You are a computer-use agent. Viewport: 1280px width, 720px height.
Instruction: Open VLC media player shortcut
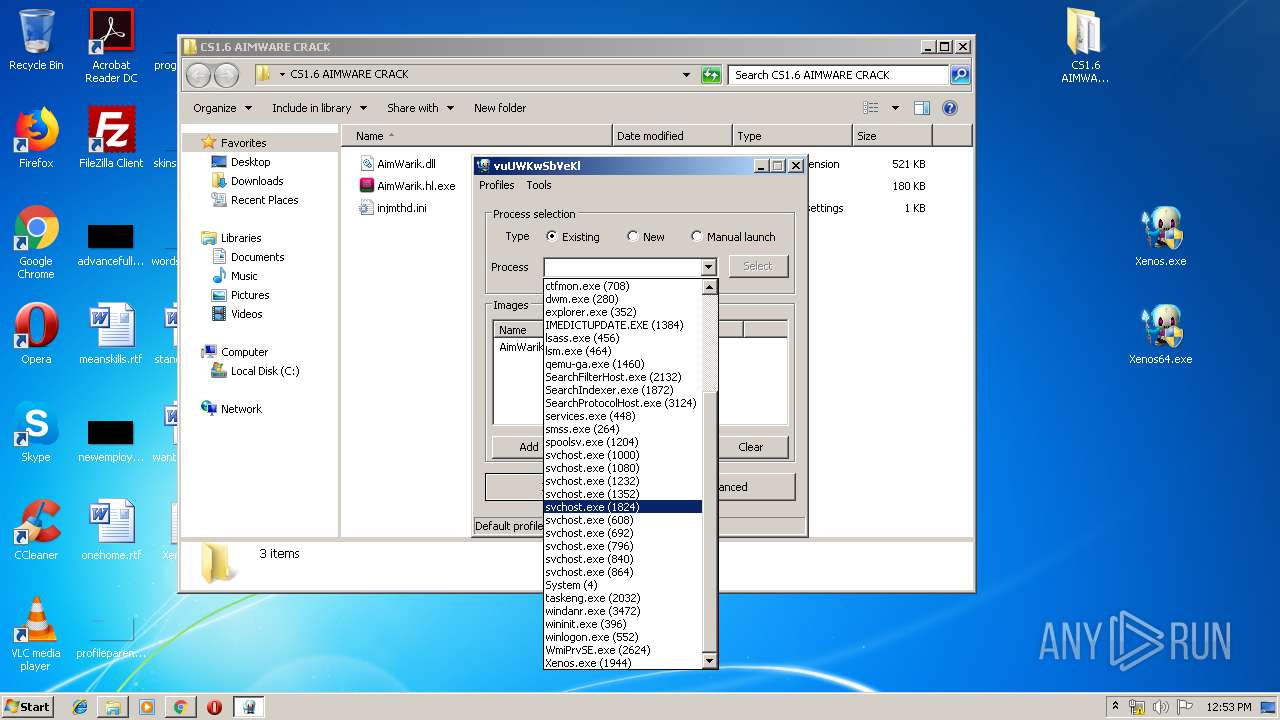pos(36,635)
